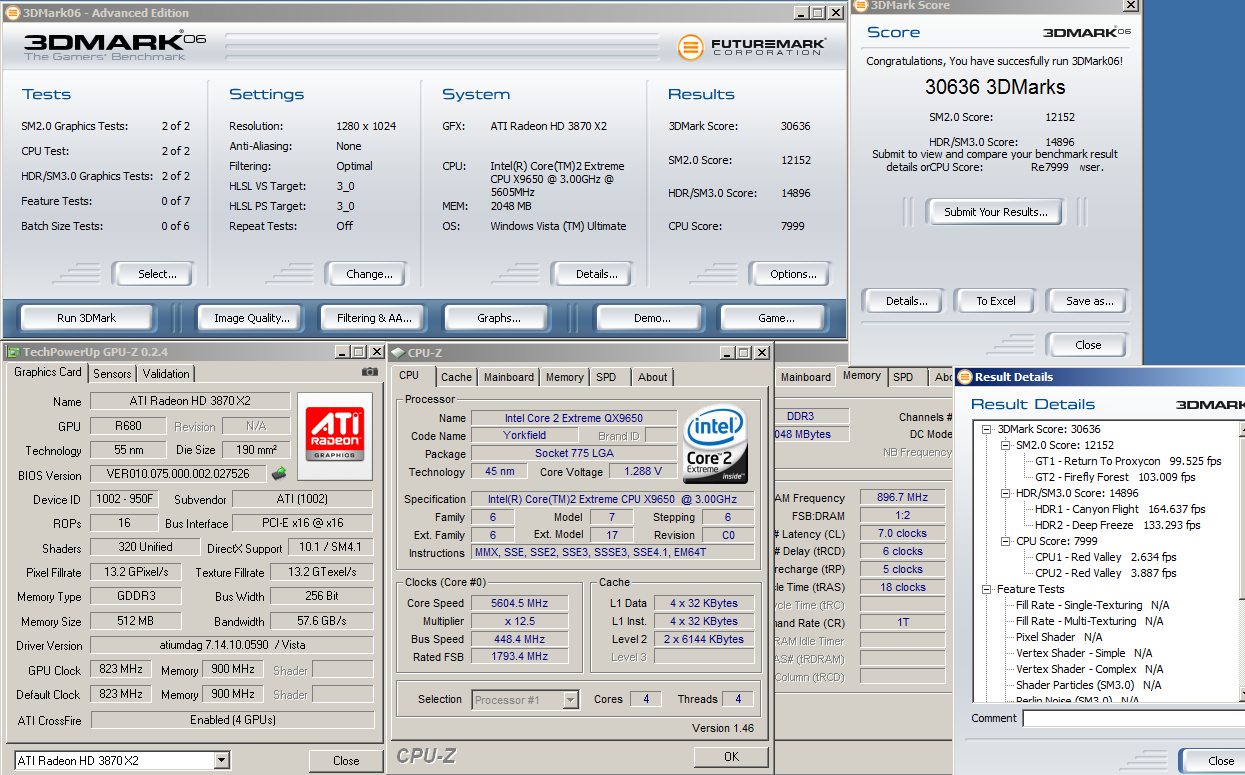Image resolution: width=1245 pixels, height=775 pixels.
Task: Click GPU-Z title bar application icon
Action: coord(13,352)
